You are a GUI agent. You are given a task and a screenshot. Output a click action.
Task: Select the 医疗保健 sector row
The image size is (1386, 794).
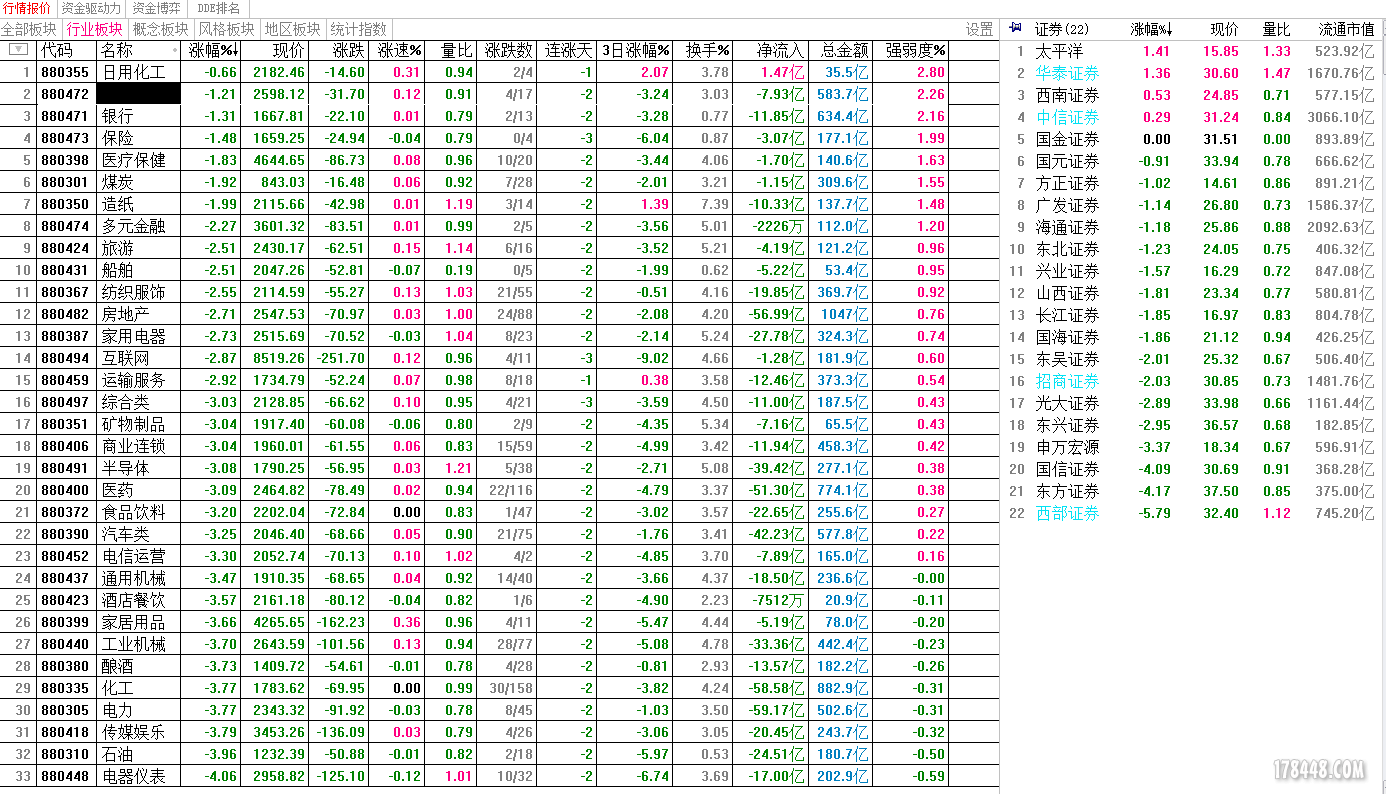pos(500,160)
